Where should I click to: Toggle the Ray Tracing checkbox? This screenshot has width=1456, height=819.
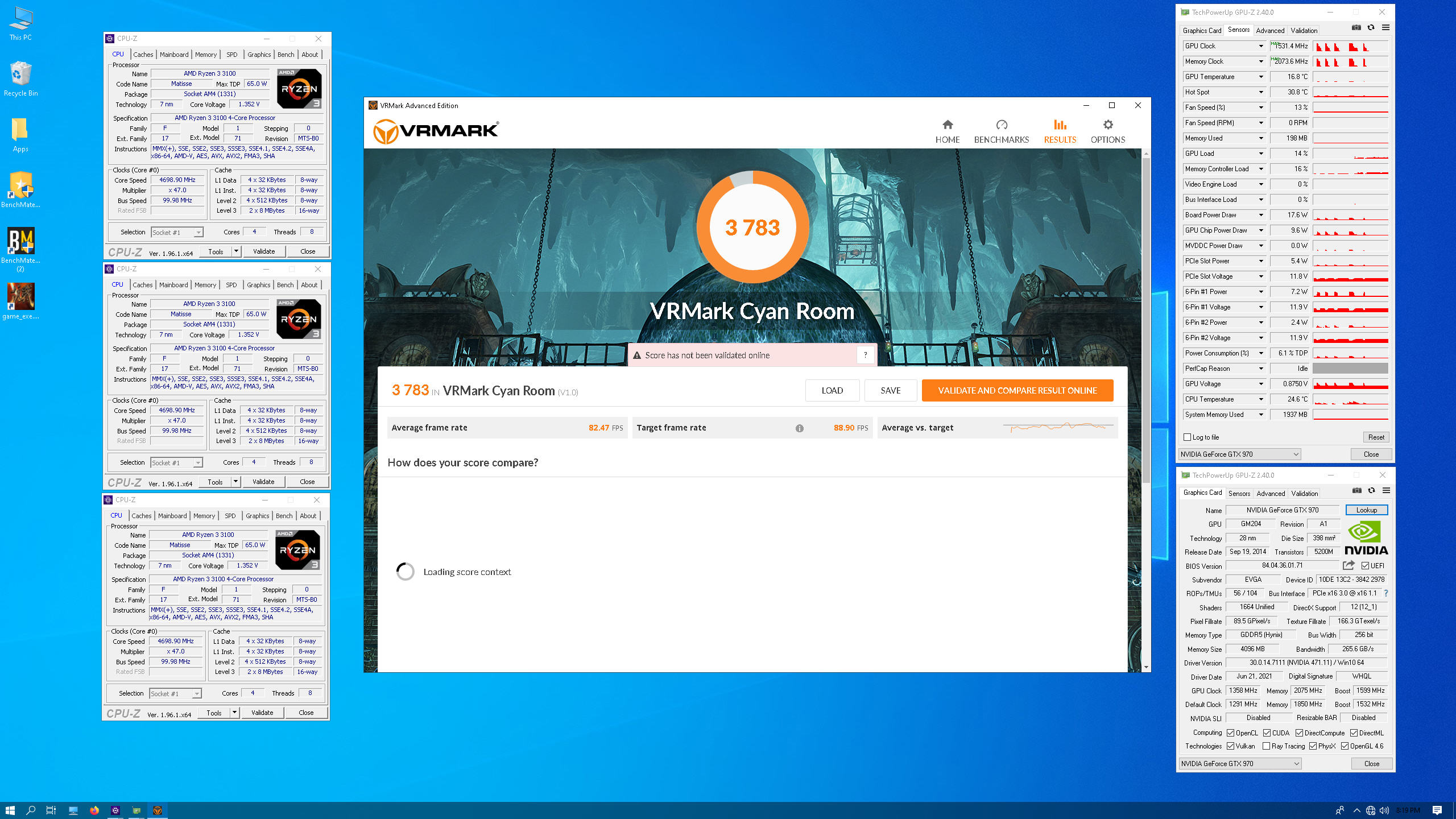click(x=1266, y=746)
